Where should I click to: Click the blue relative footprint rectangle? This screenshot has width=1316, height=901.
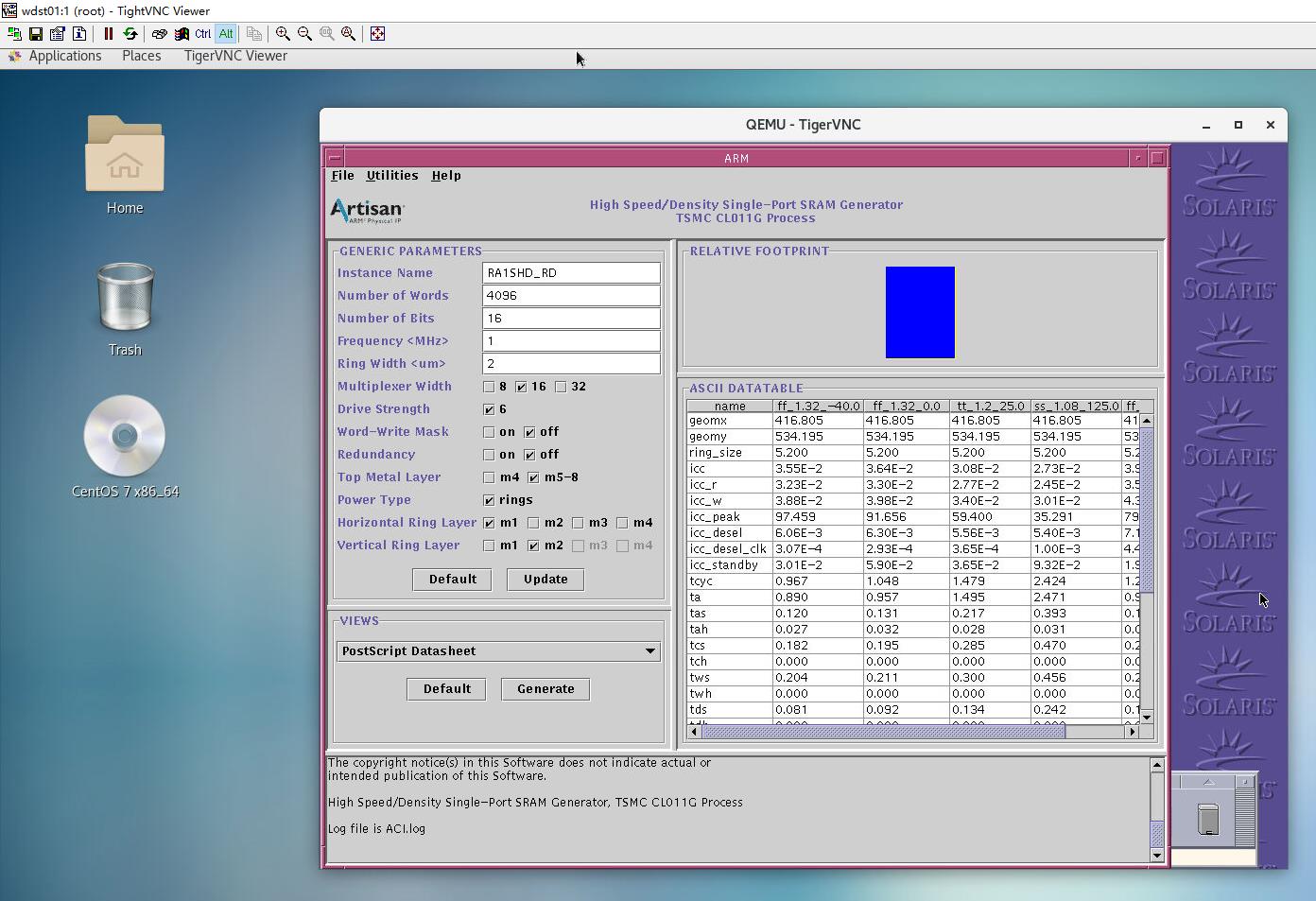click(920, 313)
